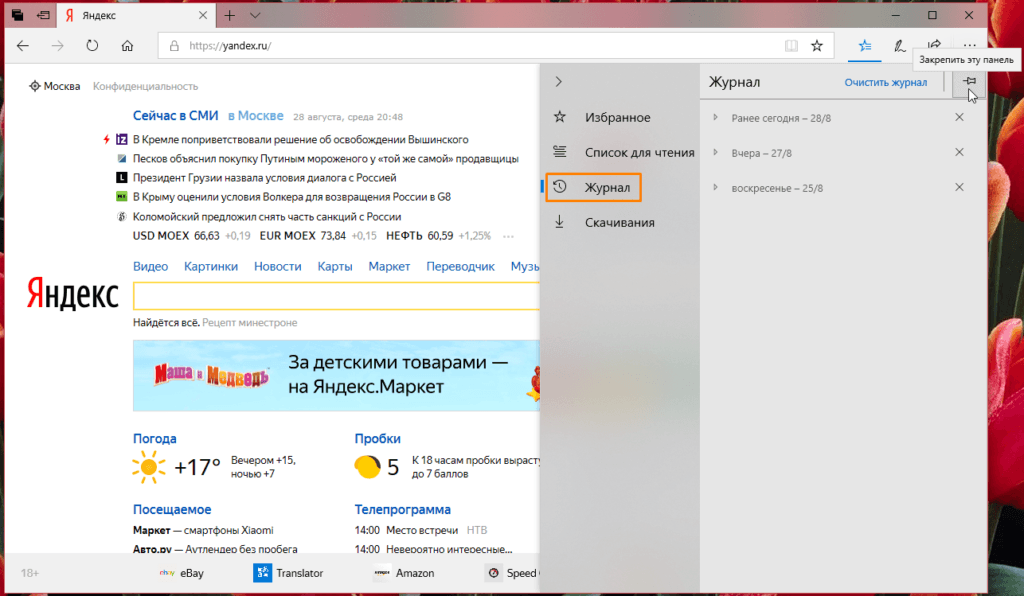Delete Вчера – 27/8 history group
Screen dimensions: 1024x596
tap(959, 152)
